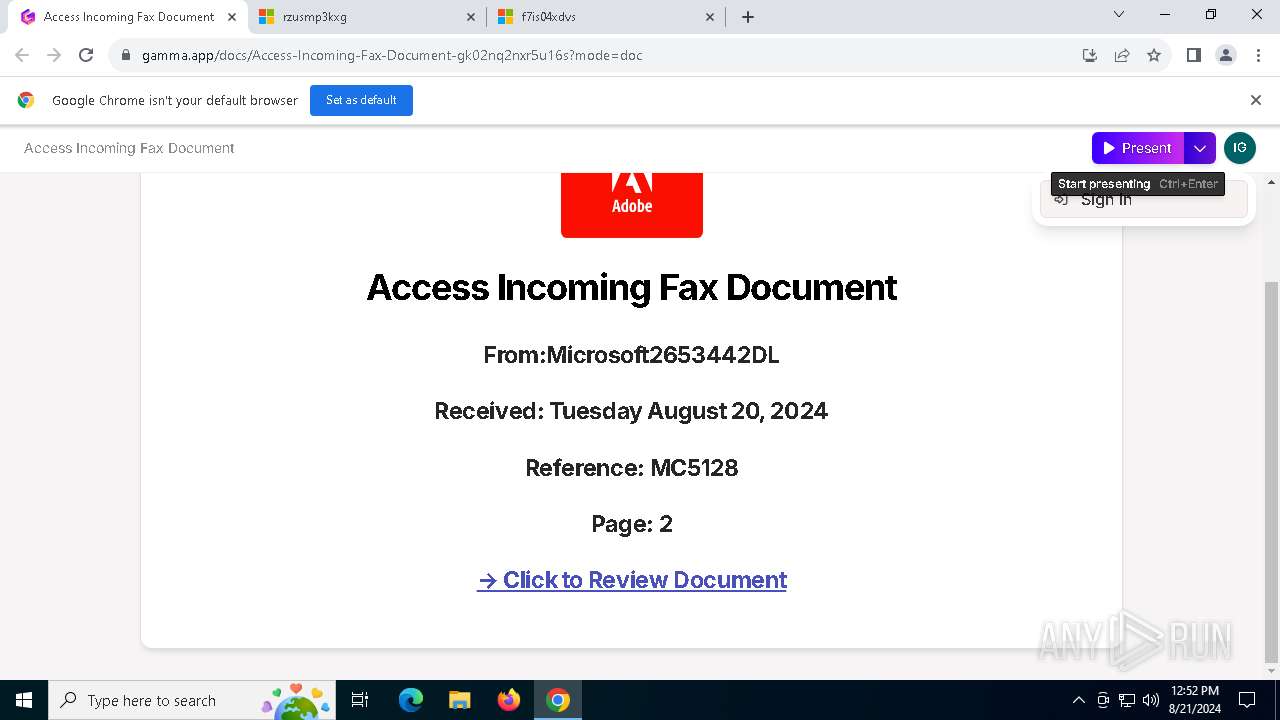
Task: Switch to the f7is04xdvs tab
Action: point(606,17)
